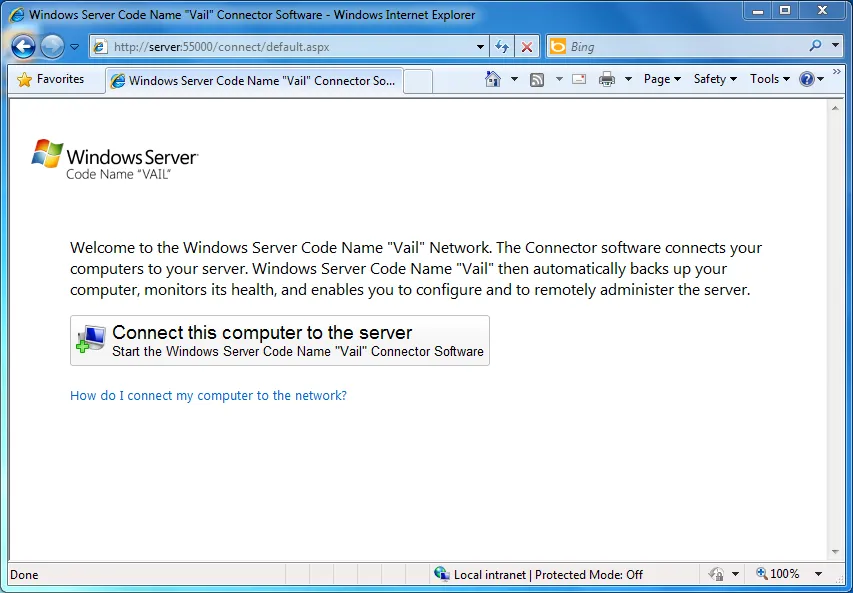
Task: Open the Tools menu
Action: pos(770,79)
